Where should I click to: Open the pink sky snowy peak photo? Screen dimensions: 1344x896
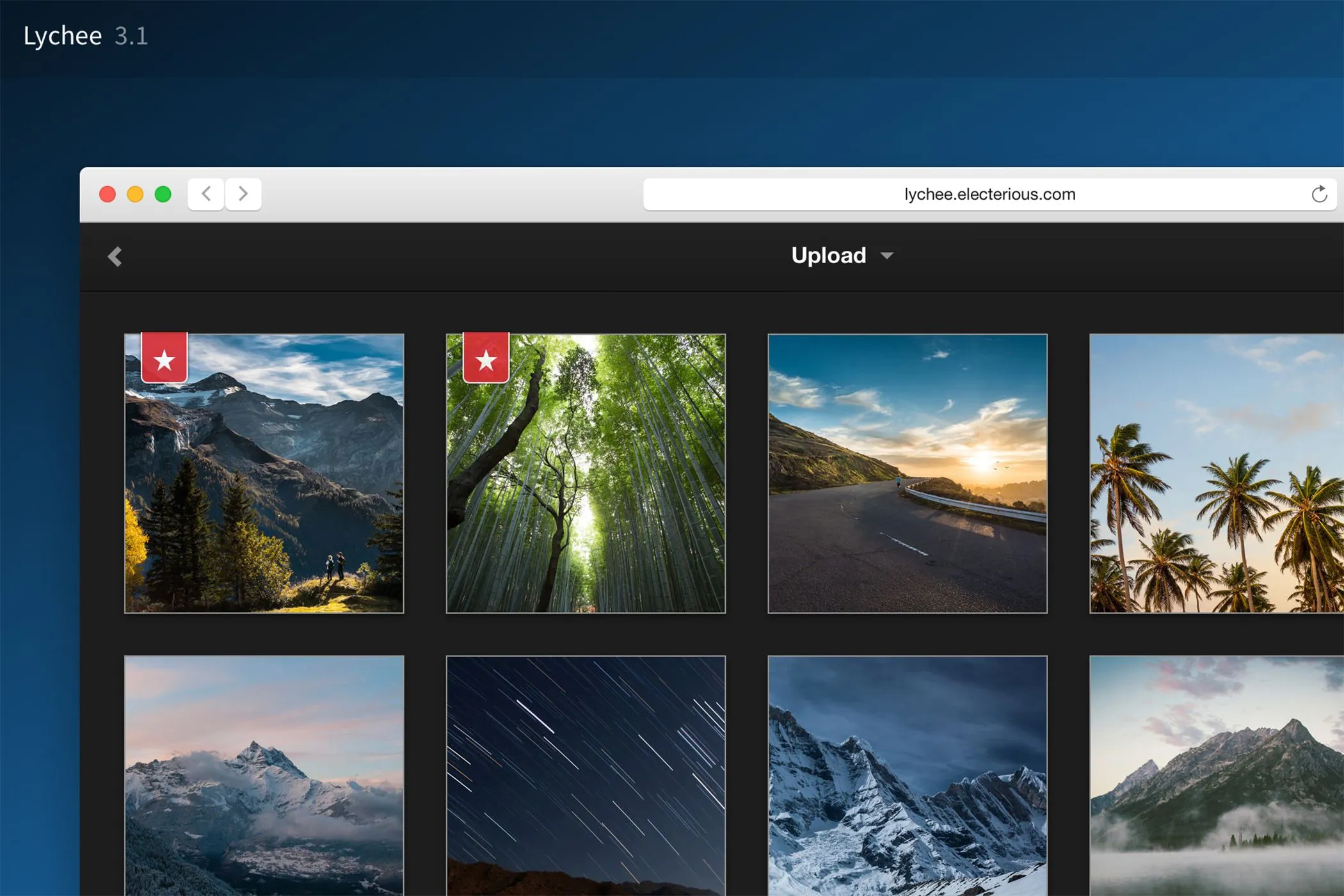264,776
